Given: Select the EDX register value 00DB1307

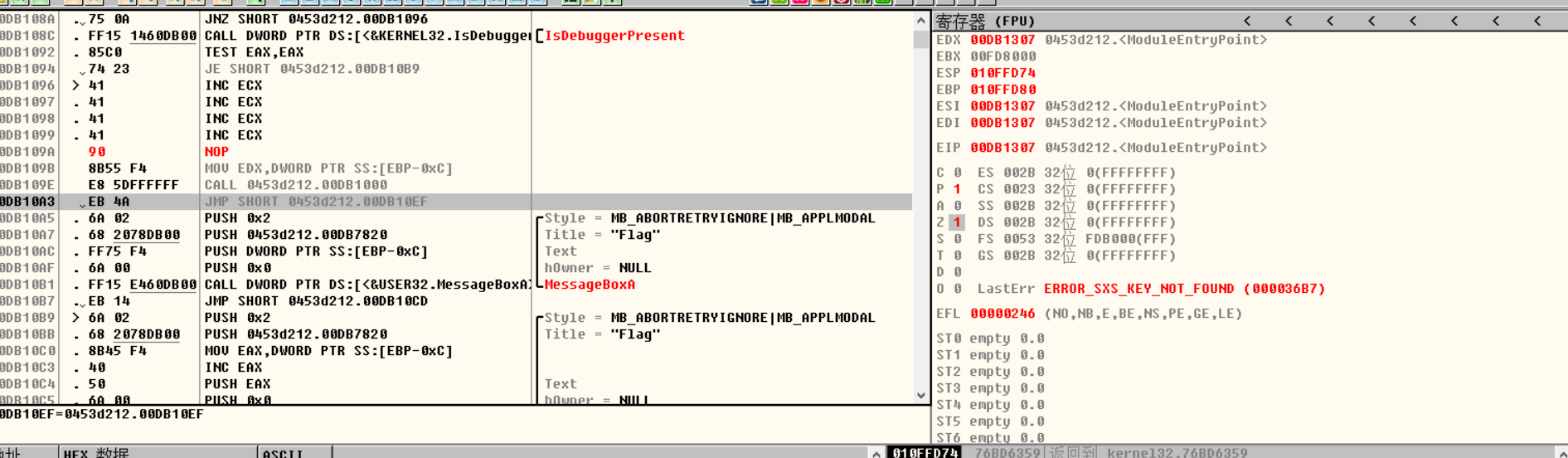Looking at the screenshot, I should [x=1002, y=40].
